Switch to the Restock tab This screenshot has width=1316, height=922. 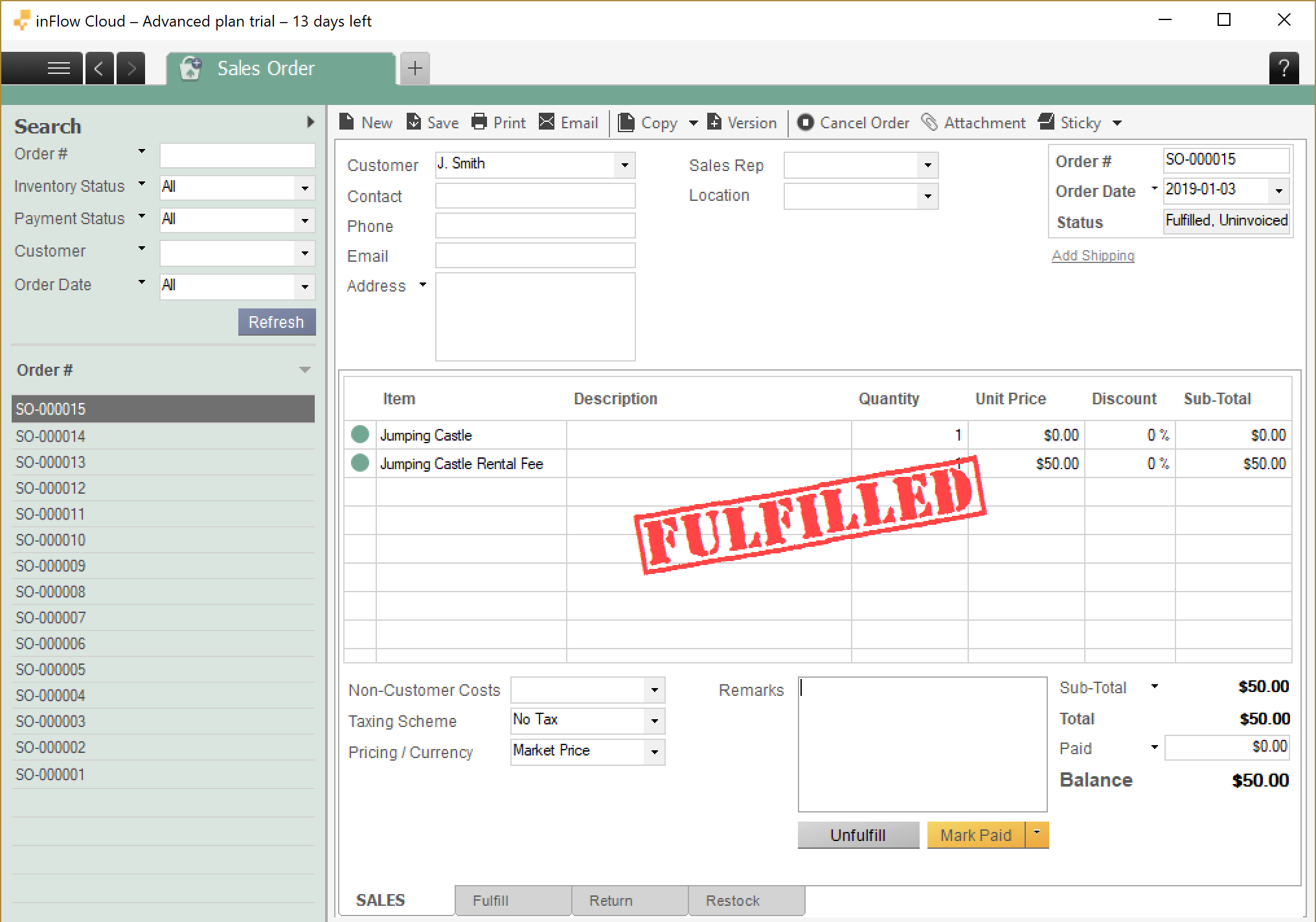tap(746, 901)
